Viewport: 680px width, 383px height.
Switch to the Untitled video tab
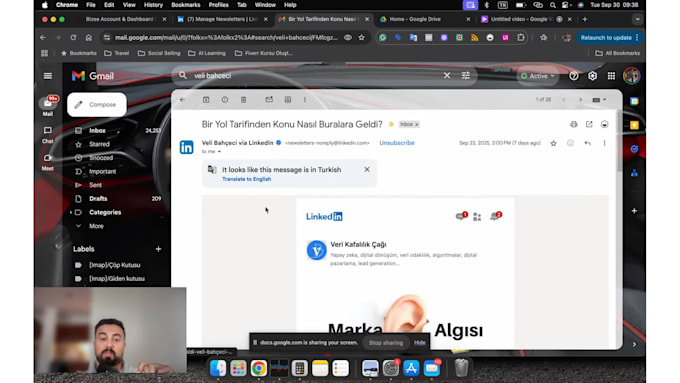[x=521, y=19]
